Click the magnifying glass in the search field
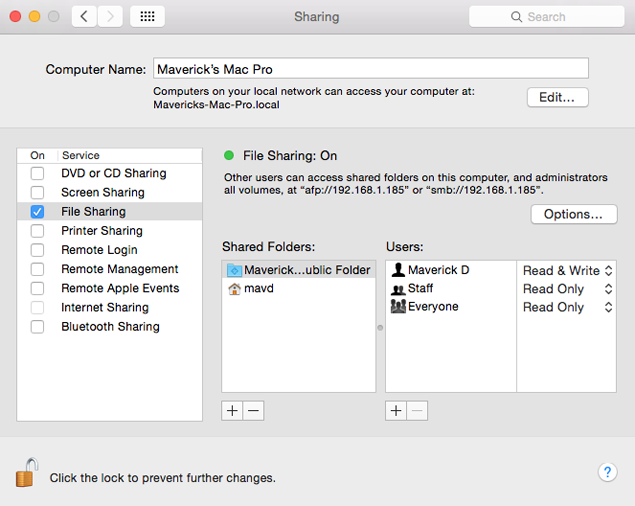 516,17
